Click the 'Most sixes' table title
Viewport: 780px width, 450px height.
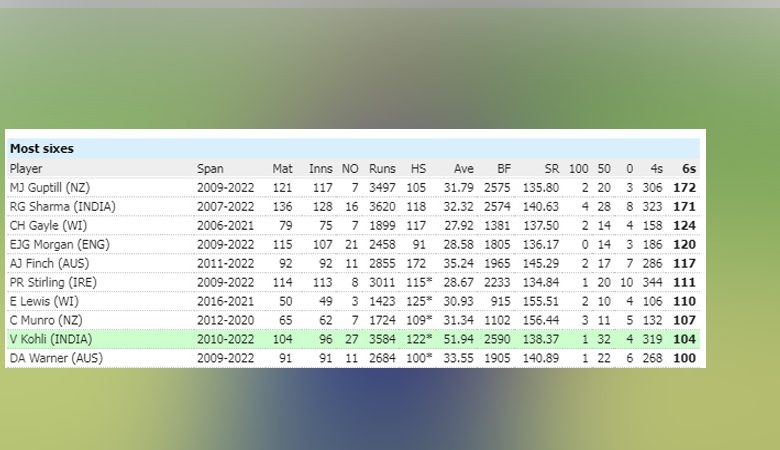point(42,149)
